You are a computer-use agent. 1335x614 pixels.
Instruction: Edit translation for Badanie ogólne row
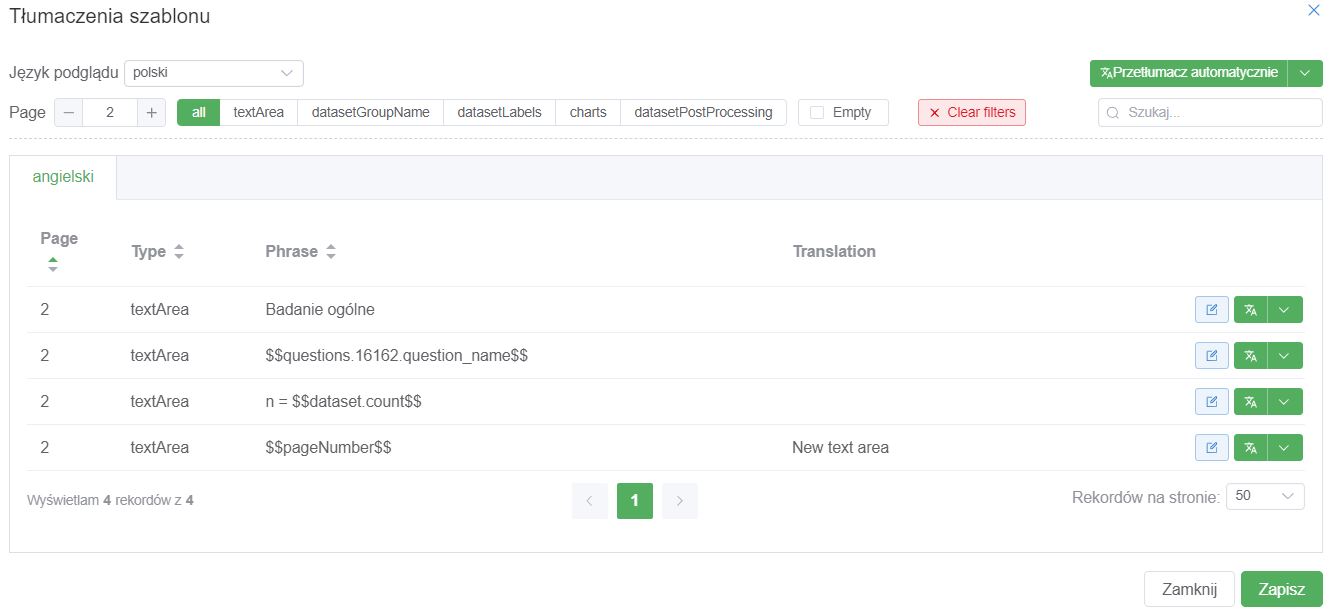tap(1212, 310)
